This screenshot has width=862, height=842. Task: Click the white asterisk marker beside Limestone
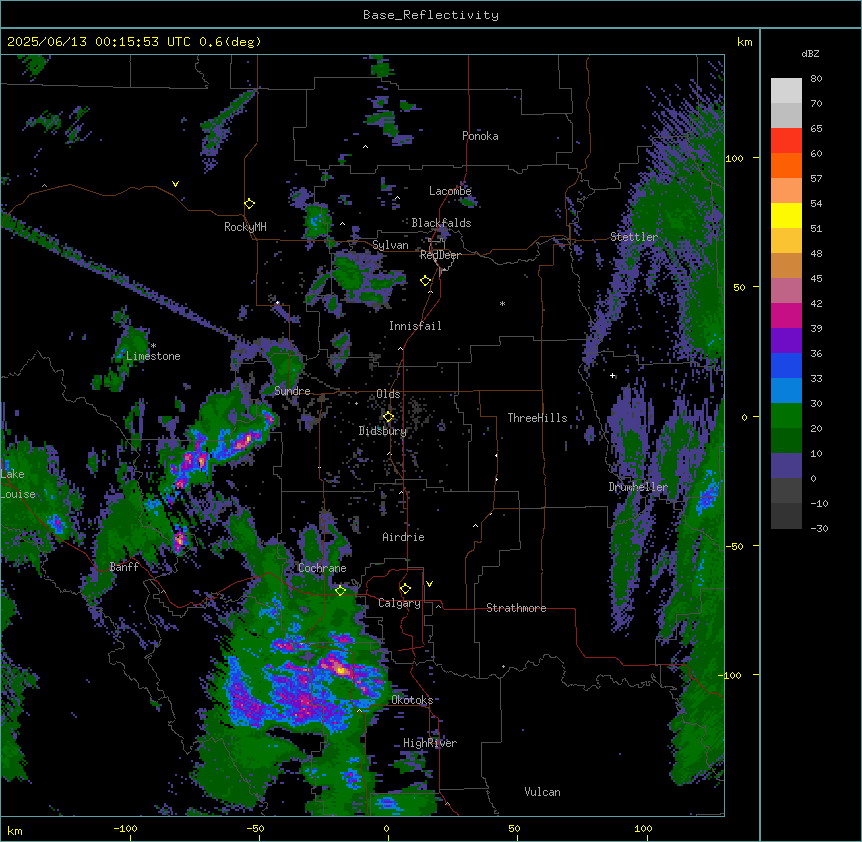(x=153, y=346)
